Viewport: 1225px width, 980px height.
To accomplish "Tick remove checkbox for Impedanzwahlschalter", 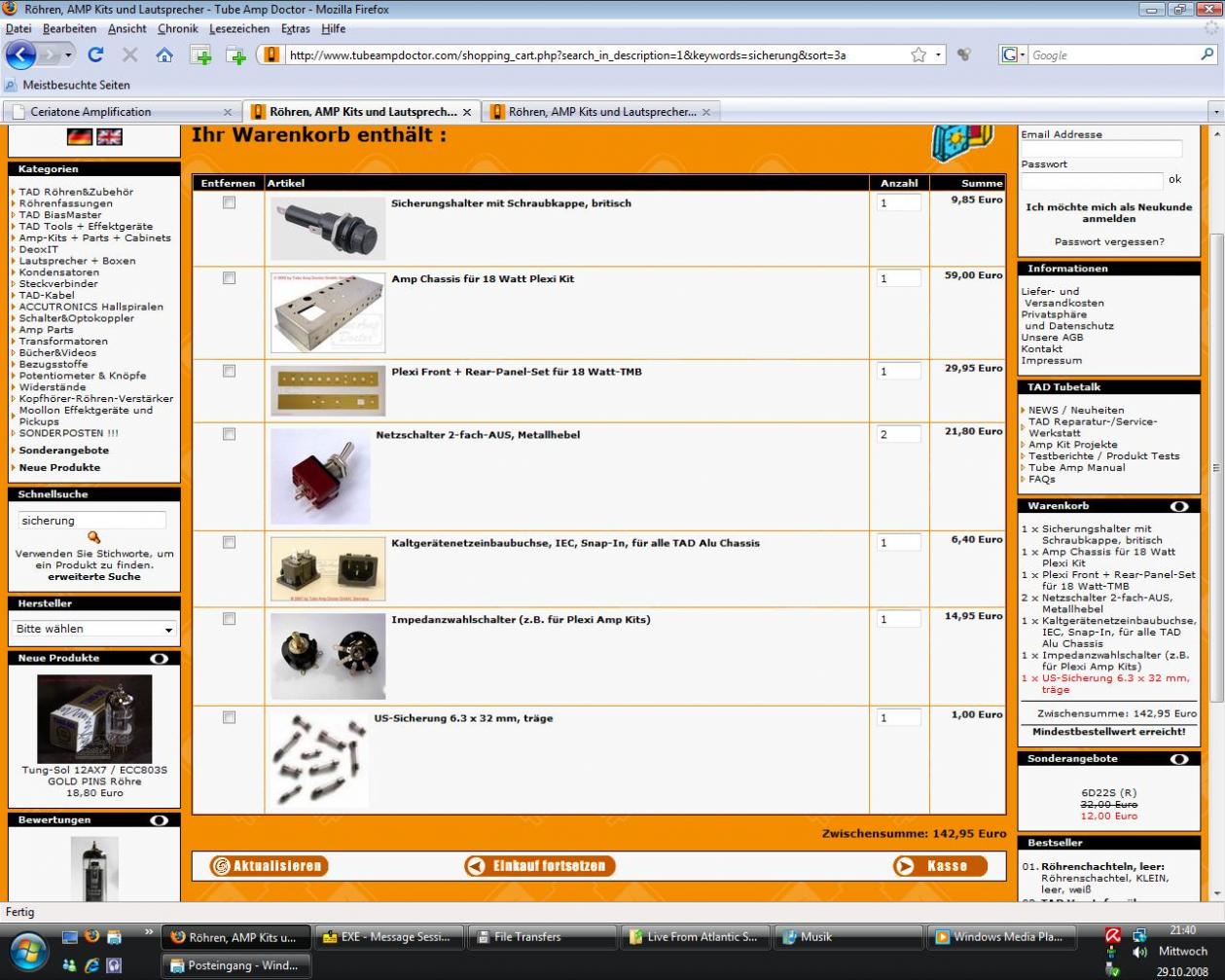I will pos(229,619).
